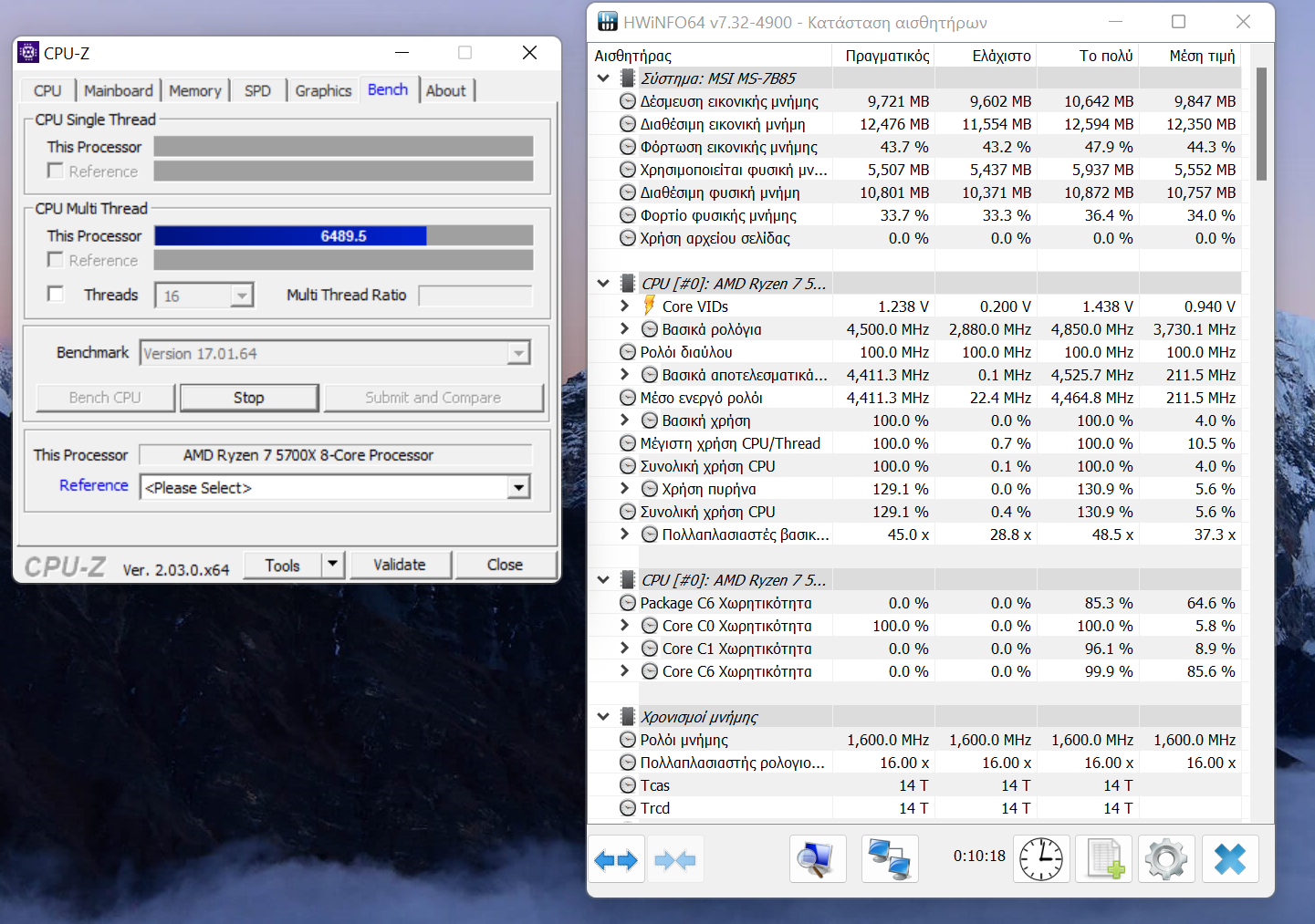Click the HWiNFO vertical scrollbar thumb
Viewport: 1315px width, 924px height.
(1262, 124)
